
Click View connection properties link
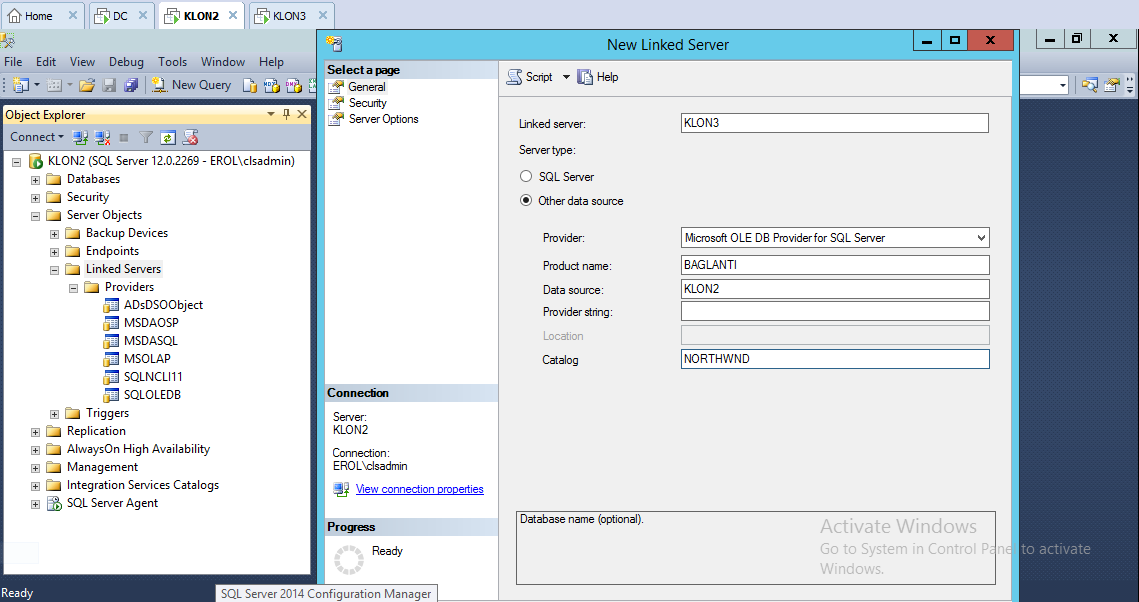[419, 490]
